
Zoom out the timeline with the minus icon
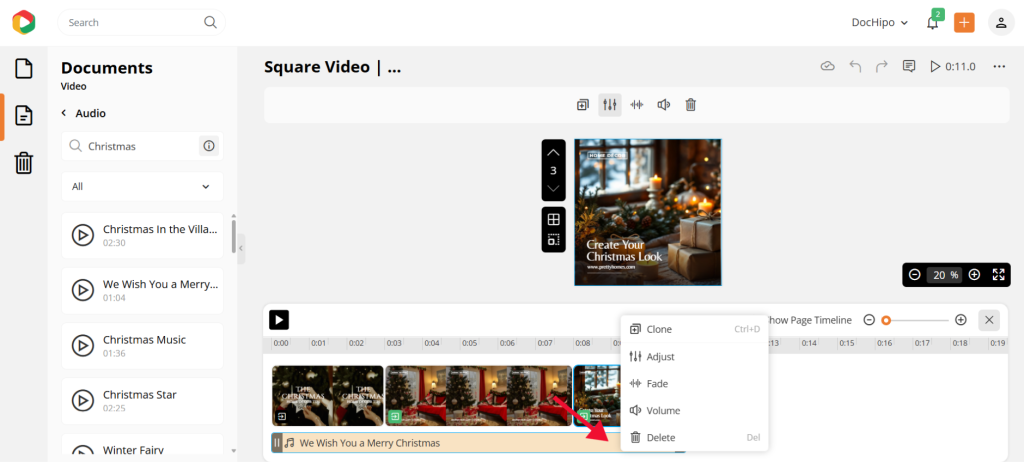(869, 320)
